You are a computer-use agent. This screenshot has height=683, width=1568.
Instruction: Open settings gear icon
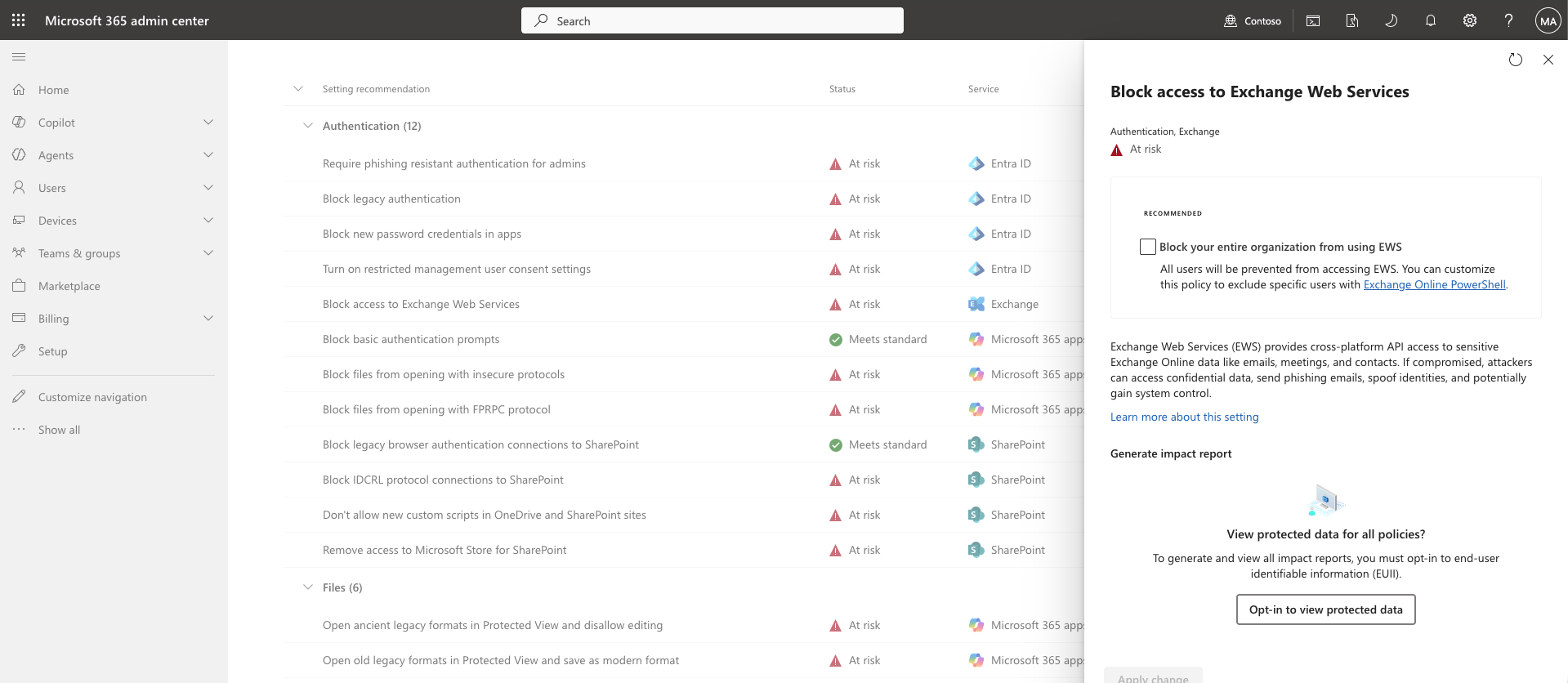(1470, 20)
